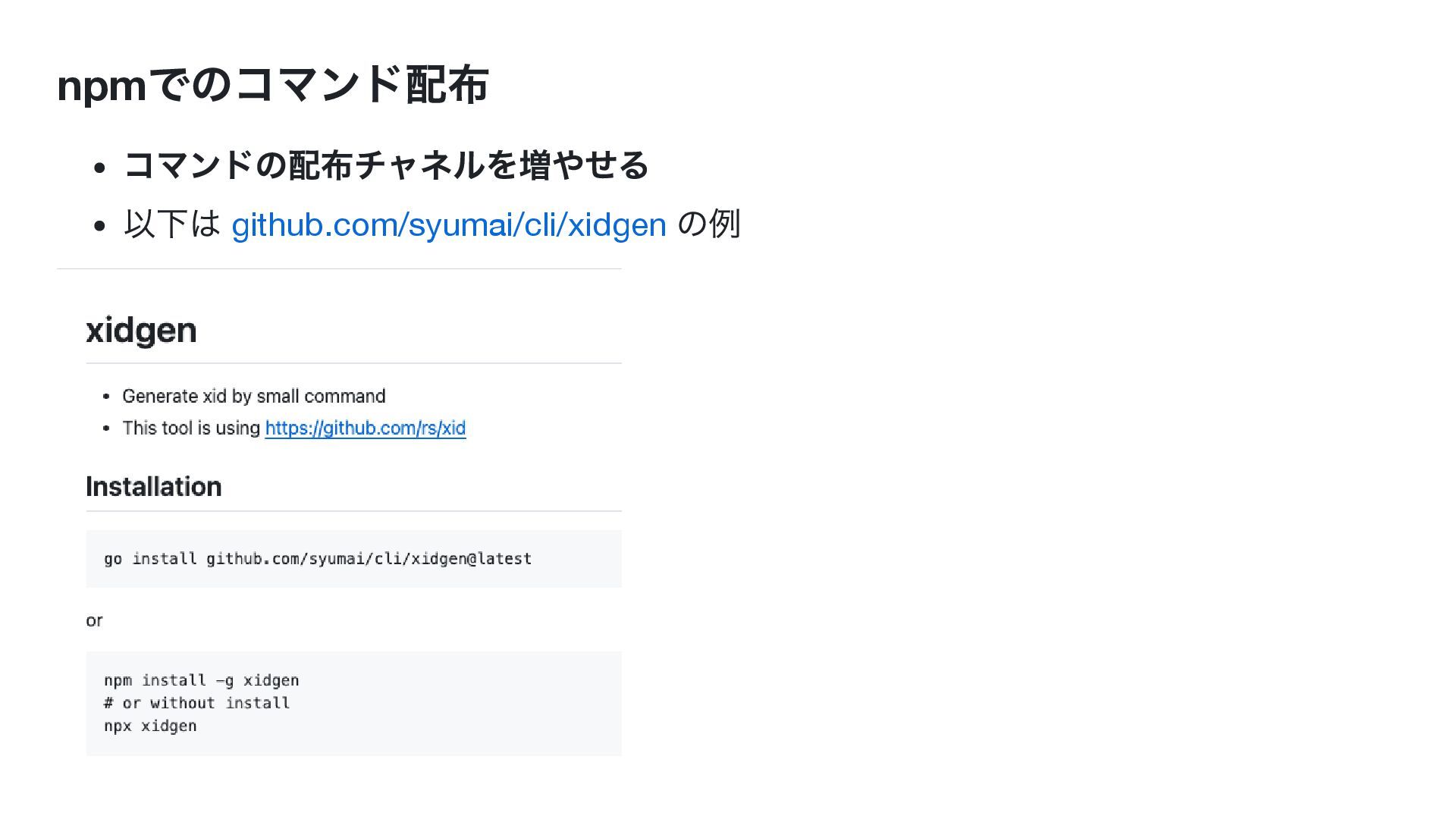Click the npm install -g xidgen line
Image resolution: width=1456 pixels, height=819 pixels.
pos(202,680)
